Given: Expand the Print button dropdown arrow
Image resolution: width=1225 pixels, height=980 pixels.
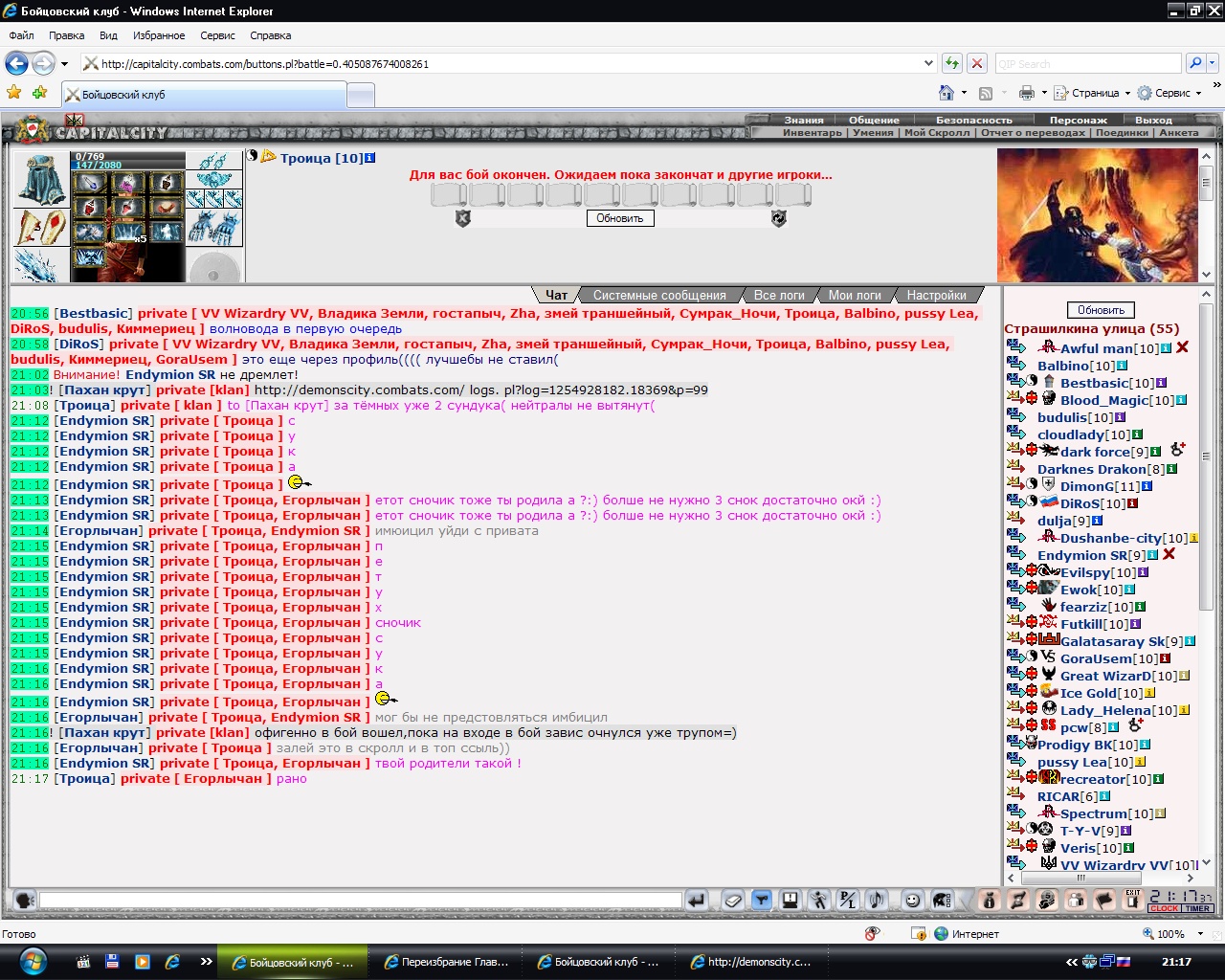Looking at the screenshot, I should pyautogui.click(x=1043, y=93).
